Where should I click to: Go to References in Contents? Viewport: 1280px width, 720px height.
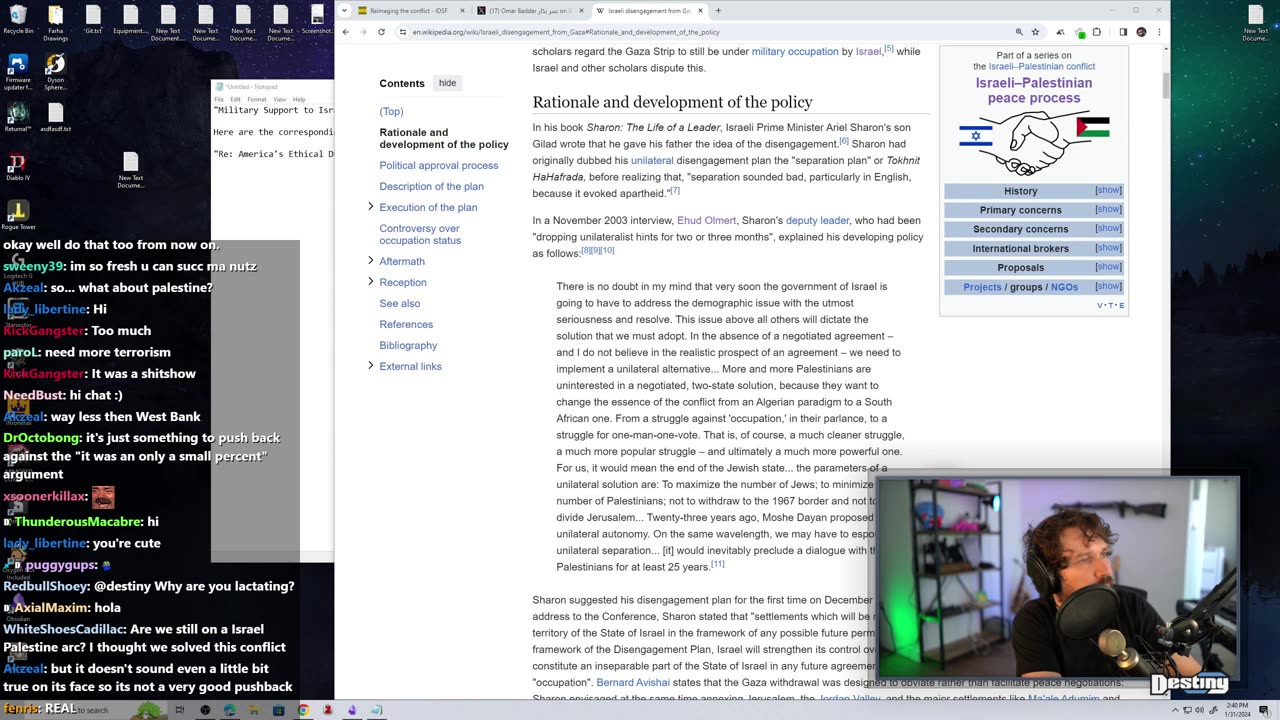tap(406, 324)
